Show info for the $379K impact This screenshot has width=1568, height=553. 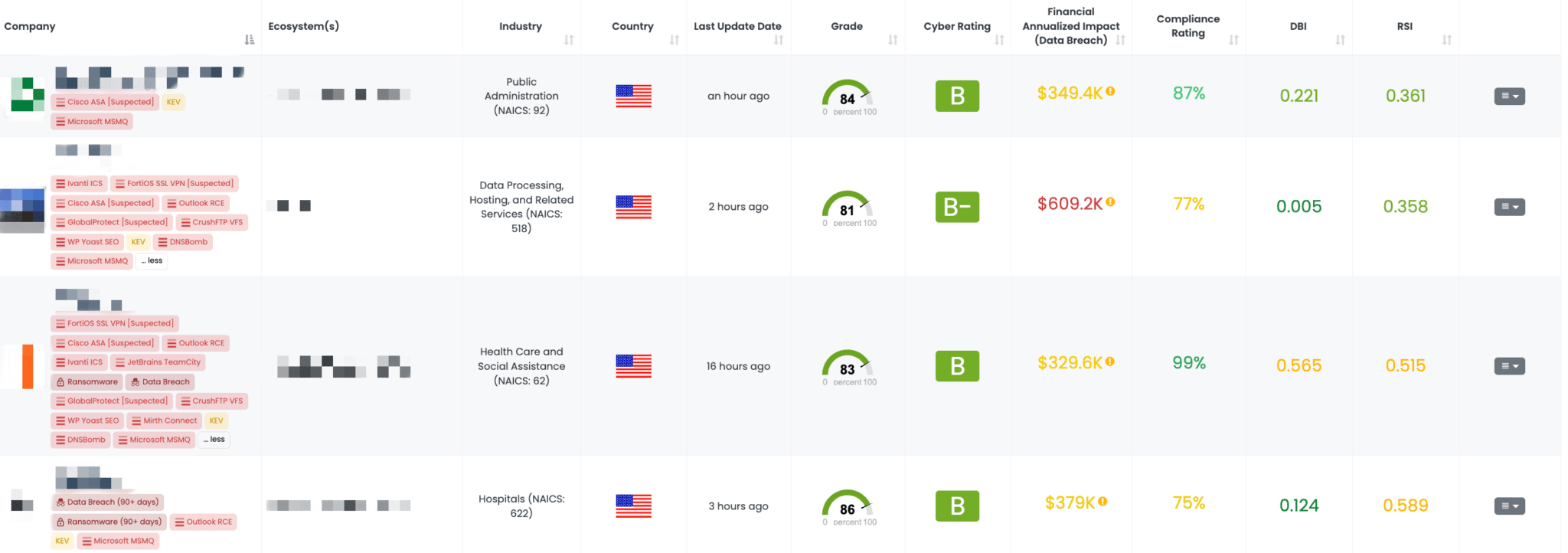coord(1103,502)
